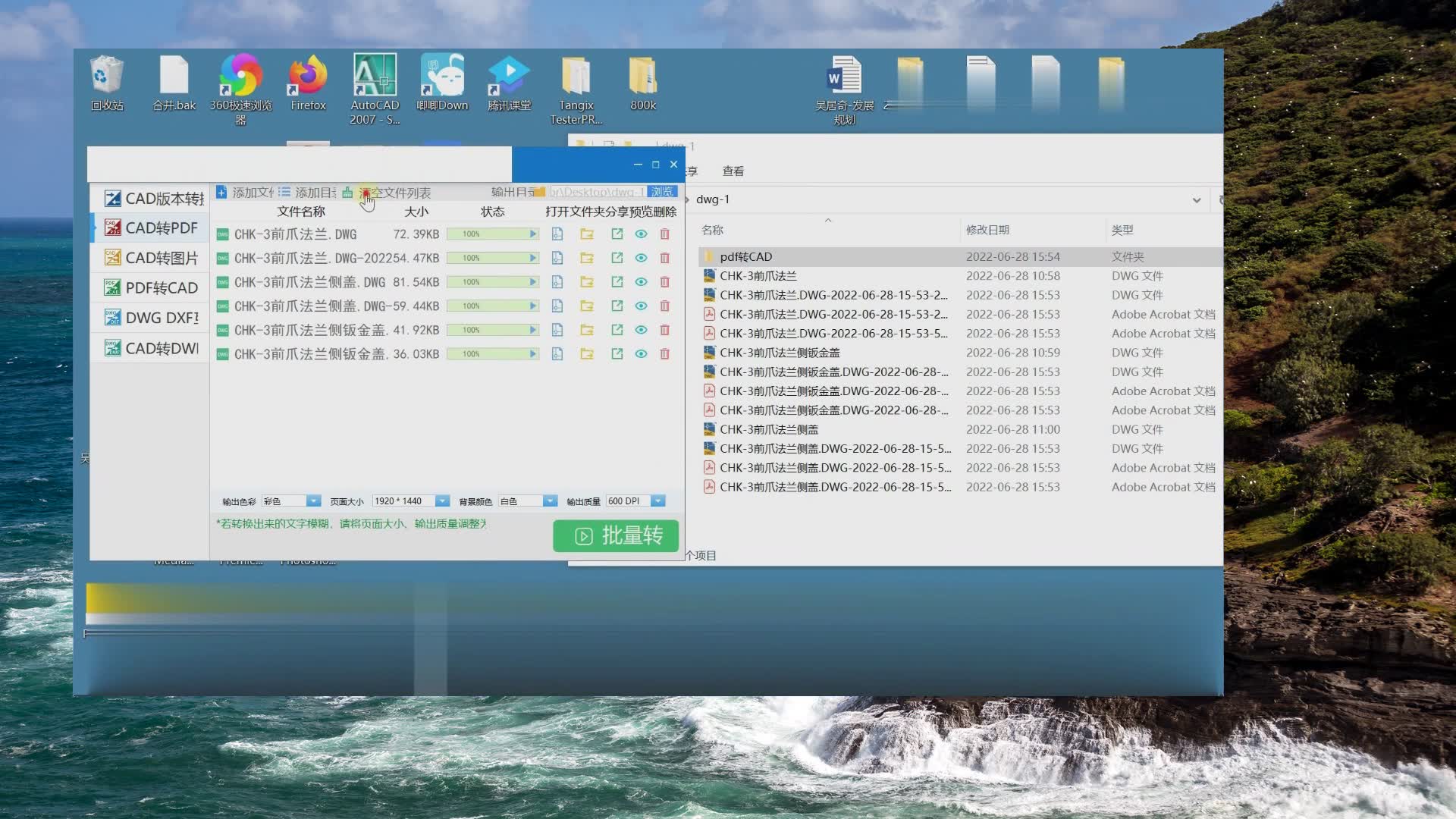Share the 81.54KB 侧盖 file
The height and width of the screenshot is (819, 1456).
[617, 282]
